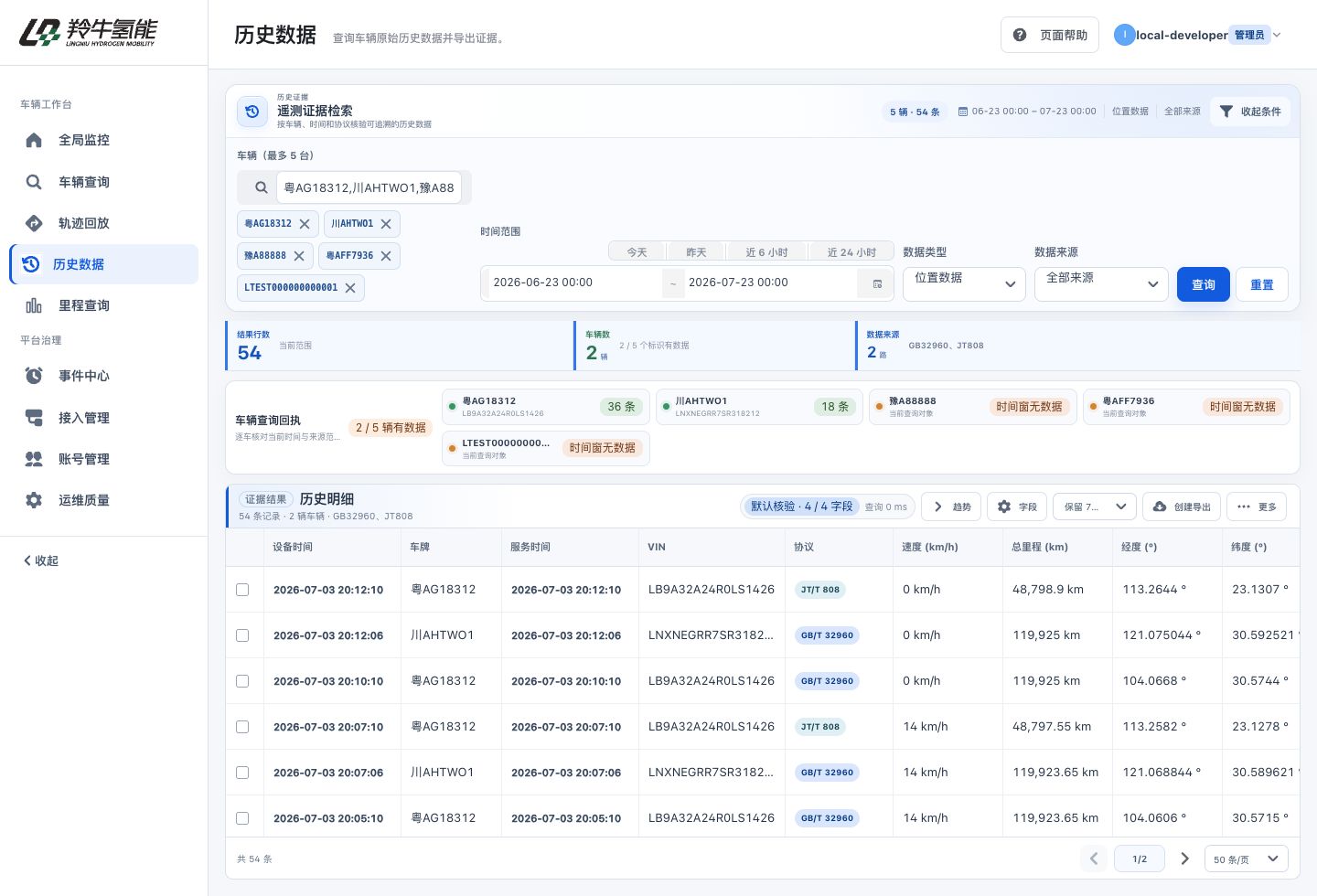Open the 50 条/页 page size dropdown
This screenshot has height=896, width=1317.
pos(1247,859)
